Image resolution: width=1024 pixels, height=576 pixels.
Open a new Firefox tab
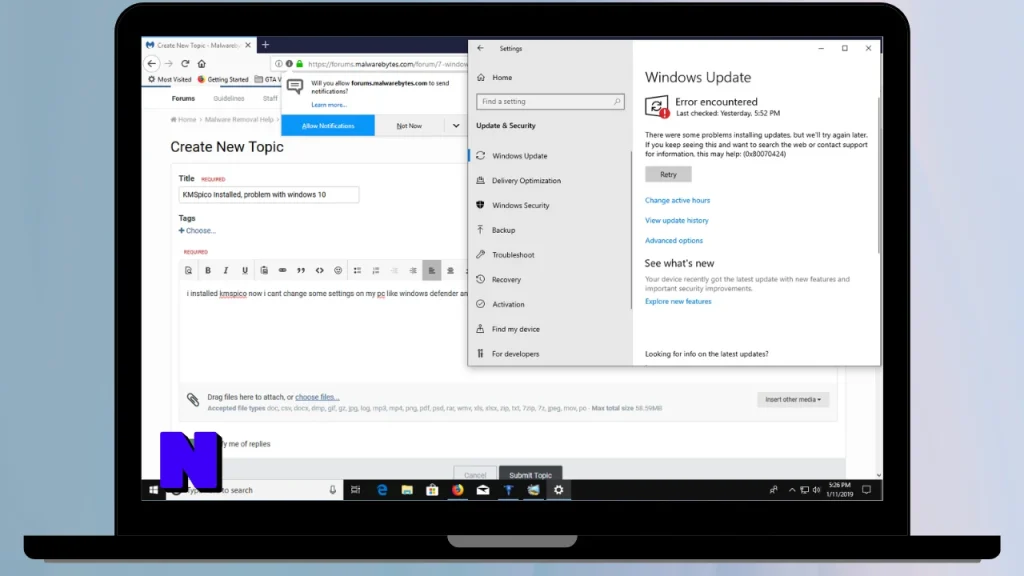(265, 44)
